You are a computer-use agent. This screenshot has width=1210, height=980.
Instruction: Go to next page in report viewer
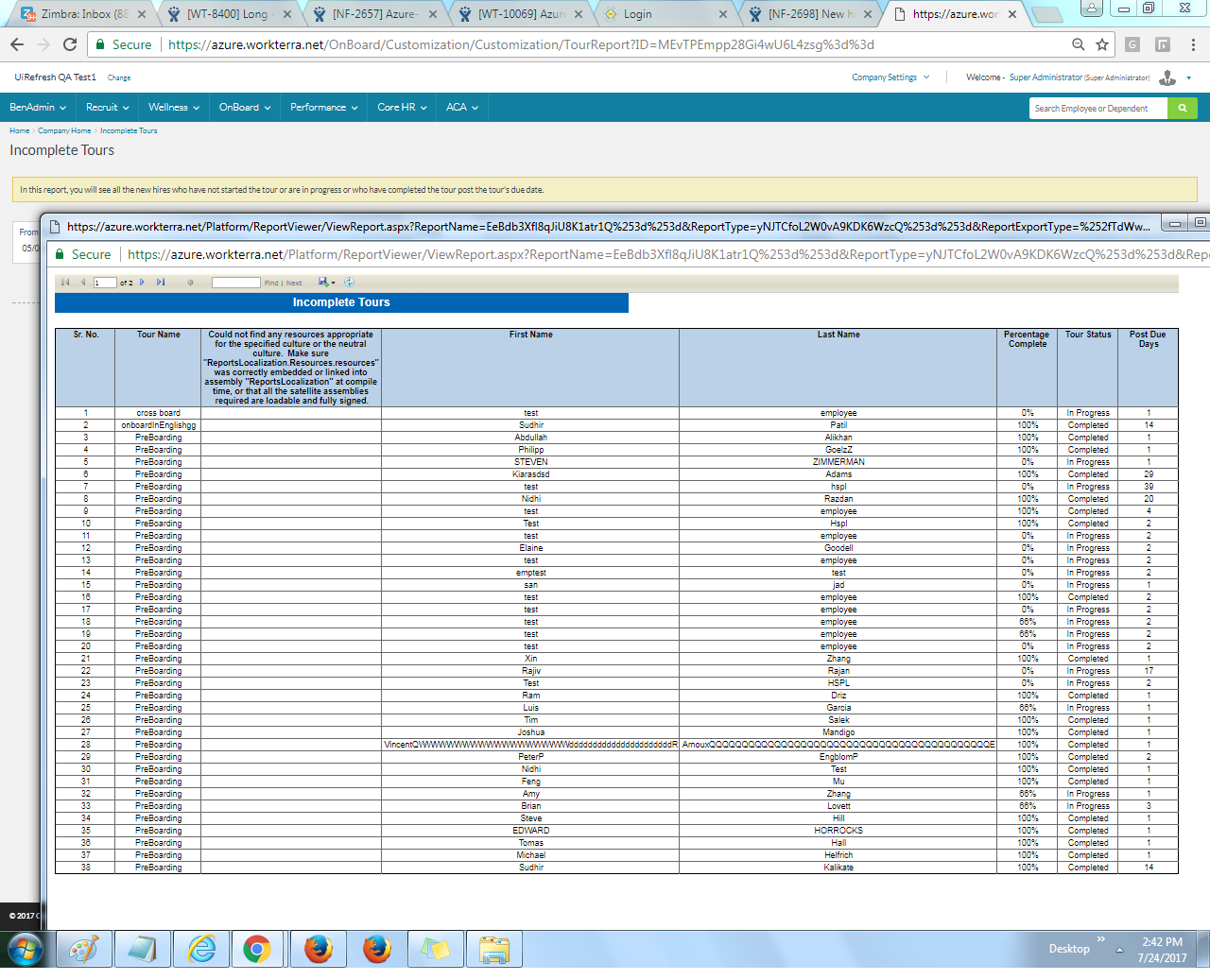(142, 282)
